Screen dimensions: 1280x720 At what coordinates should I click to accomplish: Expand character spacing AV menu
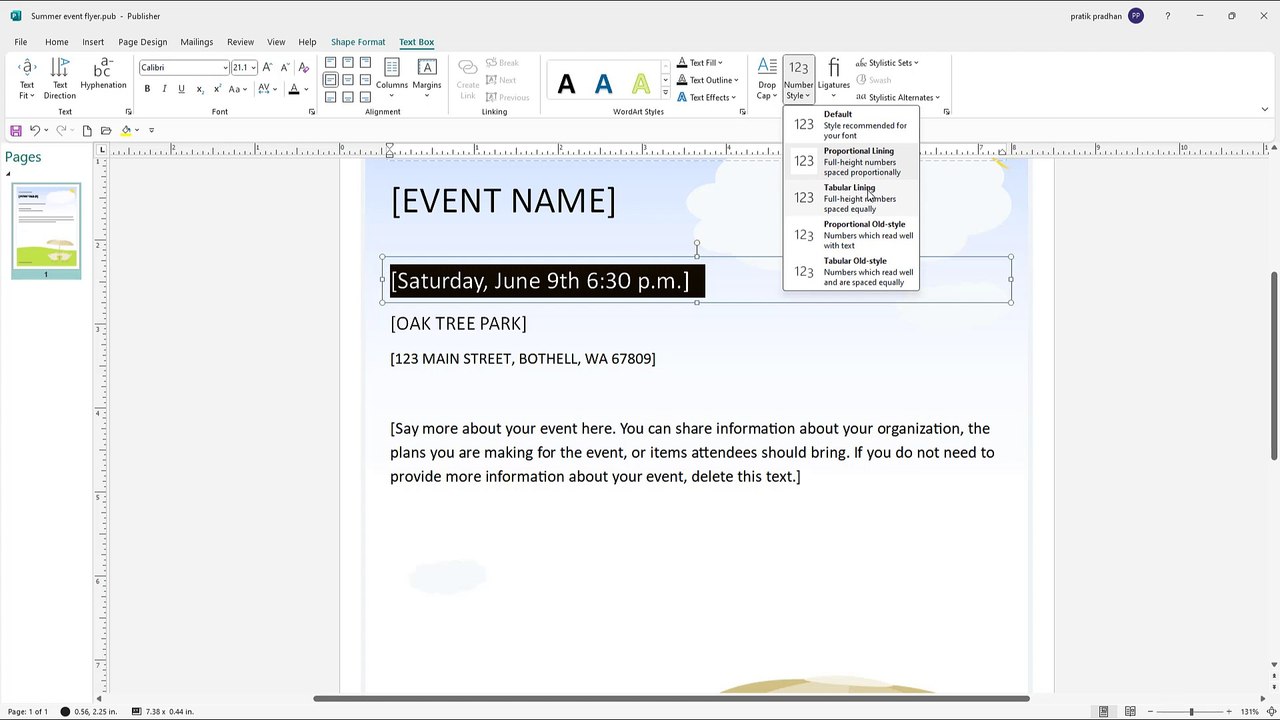click(x=268, y=89)
